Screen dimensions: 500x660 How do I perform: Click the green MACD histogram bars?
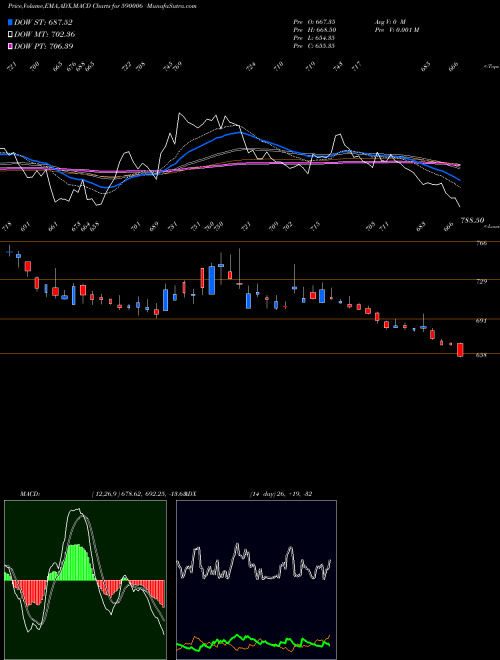coord(74,562)
